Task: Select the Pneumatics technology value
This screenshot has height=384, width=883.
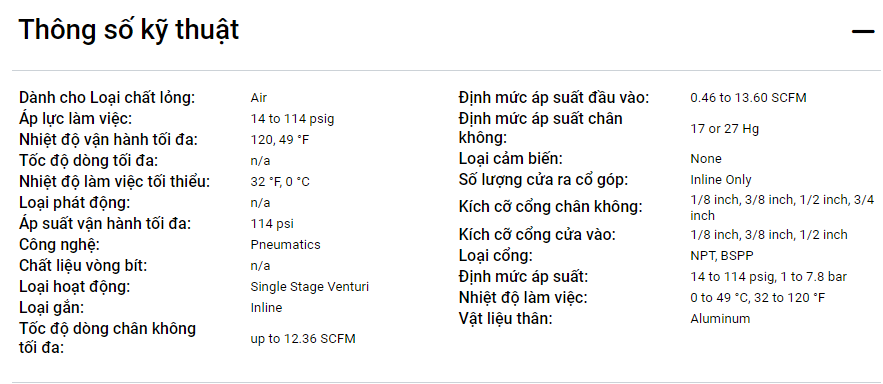Action: pos(286,245)
